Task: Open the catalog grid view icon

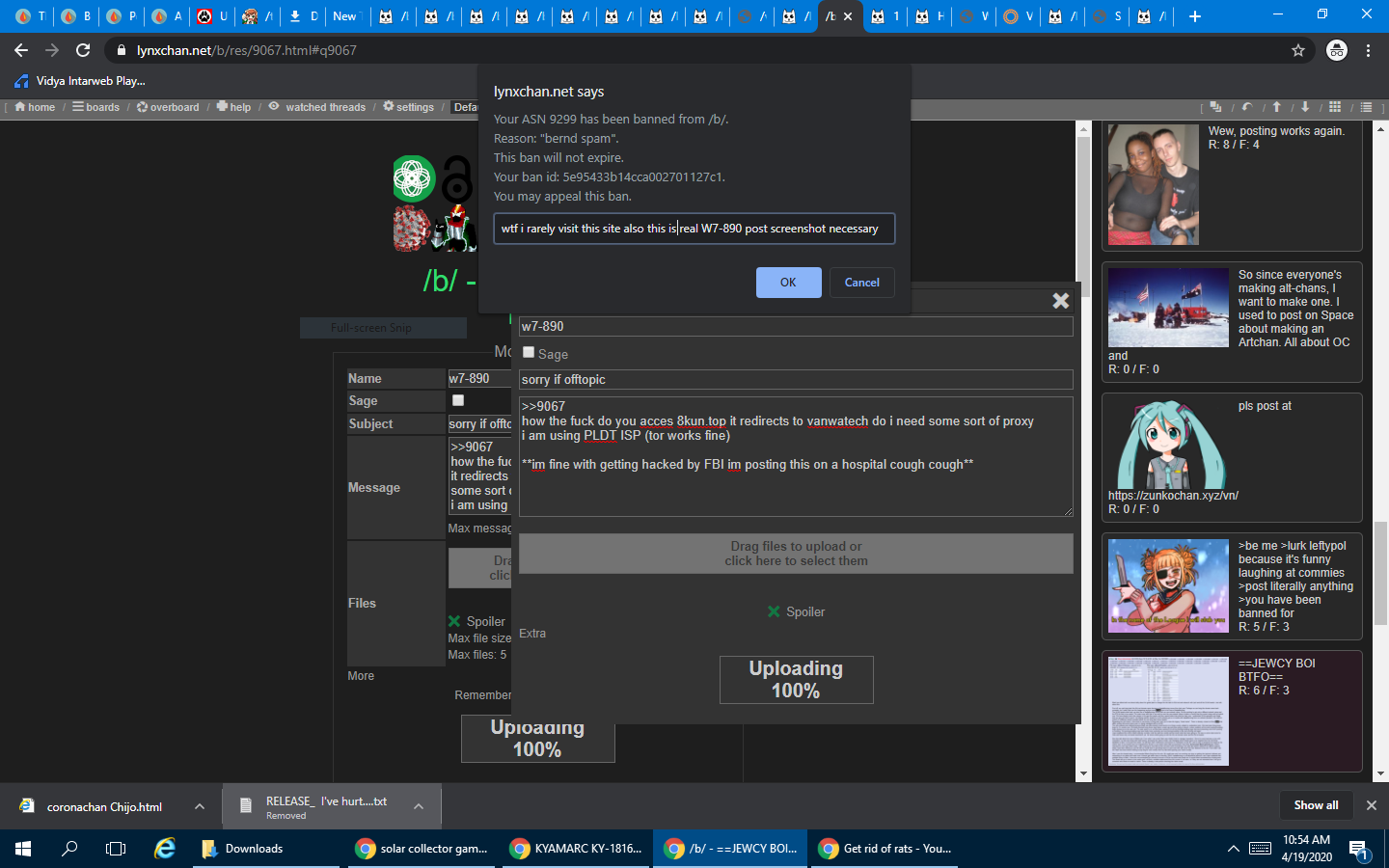Action: 1335,107
